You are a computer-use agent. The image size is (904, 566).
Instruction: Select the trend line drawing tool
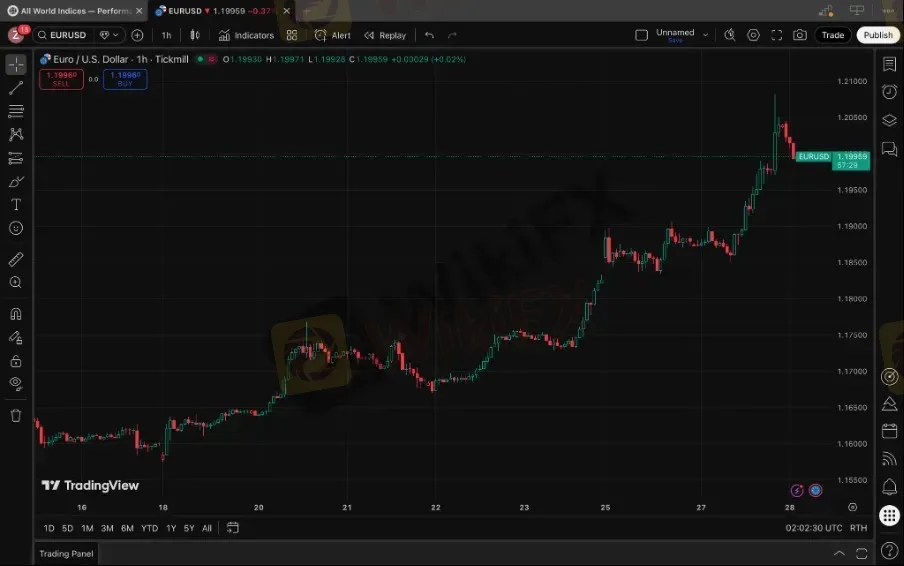(x=16, y=88)
